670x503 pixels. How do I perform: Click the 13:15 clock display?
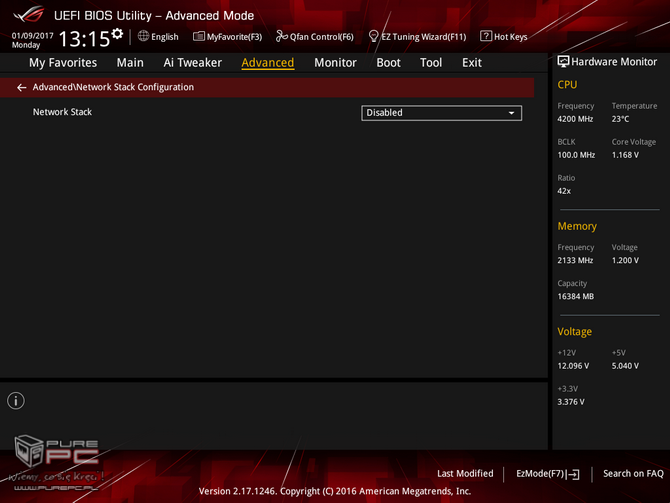84,39
